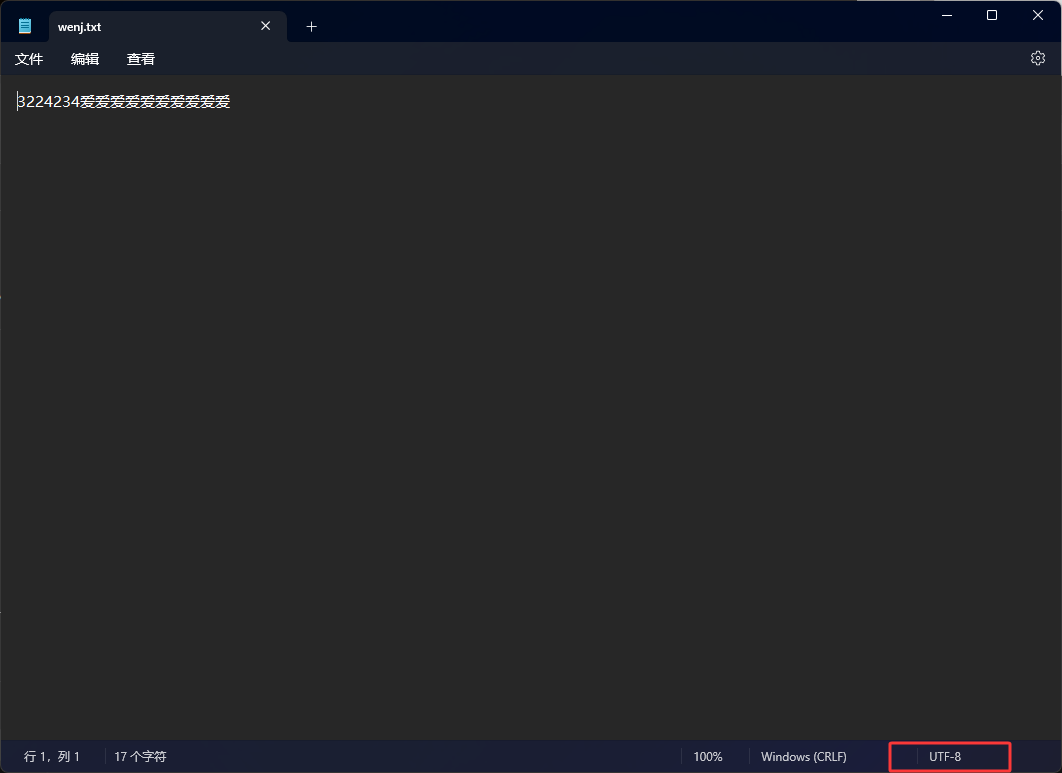
Task: Click the Notepad app icon
Action: click(x=25, y=26)
